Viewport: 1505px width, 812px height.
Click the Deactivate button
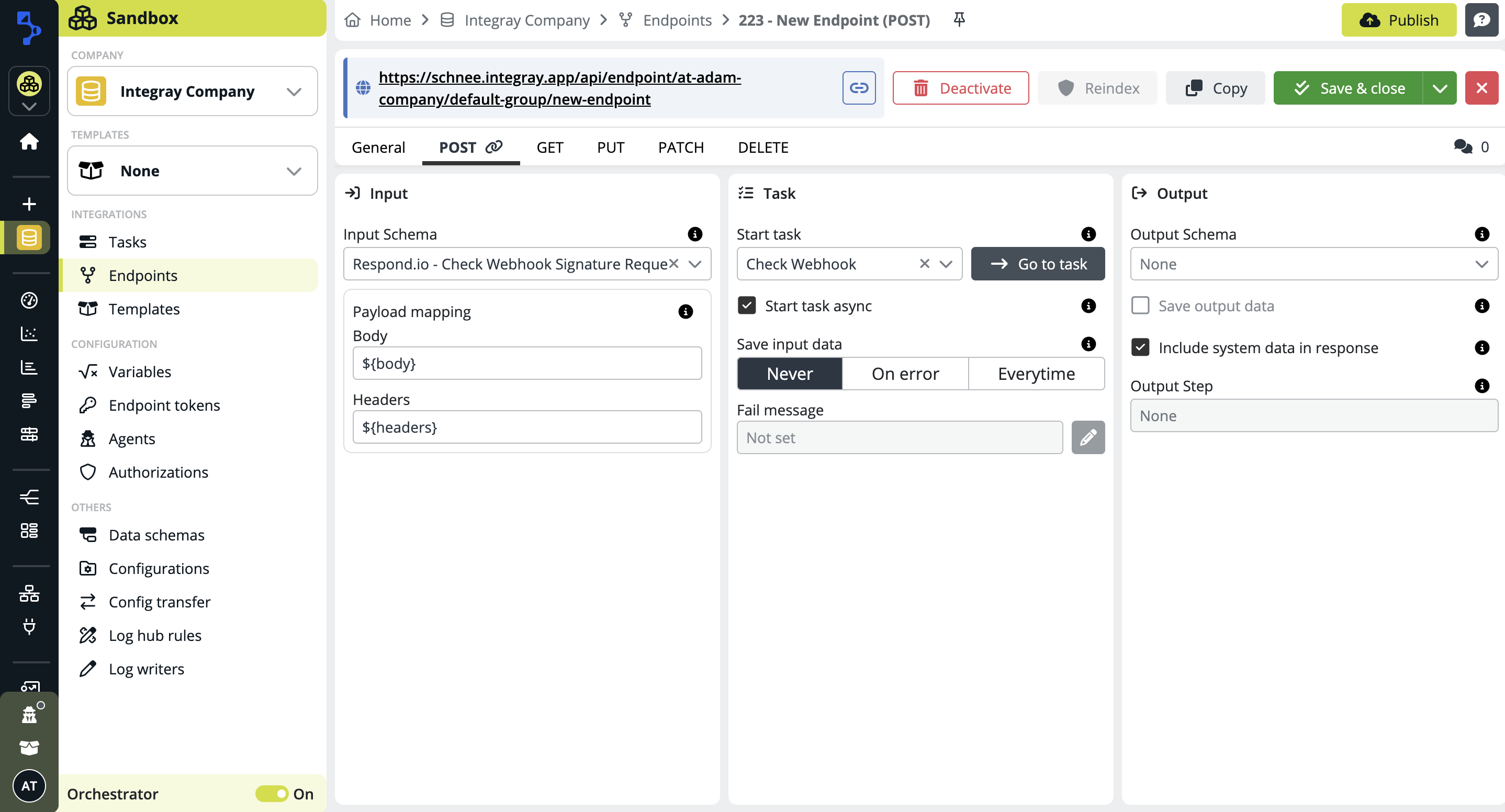coord(960,88)
